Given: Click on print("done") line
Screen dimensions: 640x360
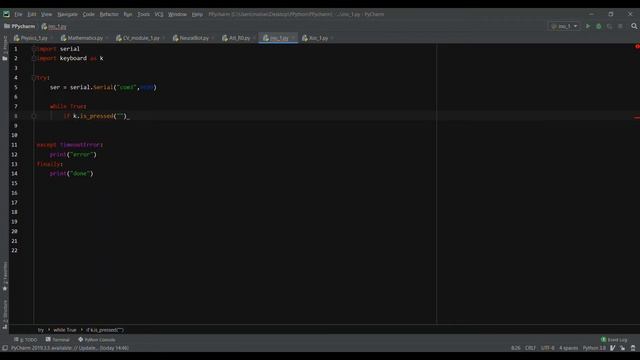Looking at the screenshot, I should tap(71, 173).
